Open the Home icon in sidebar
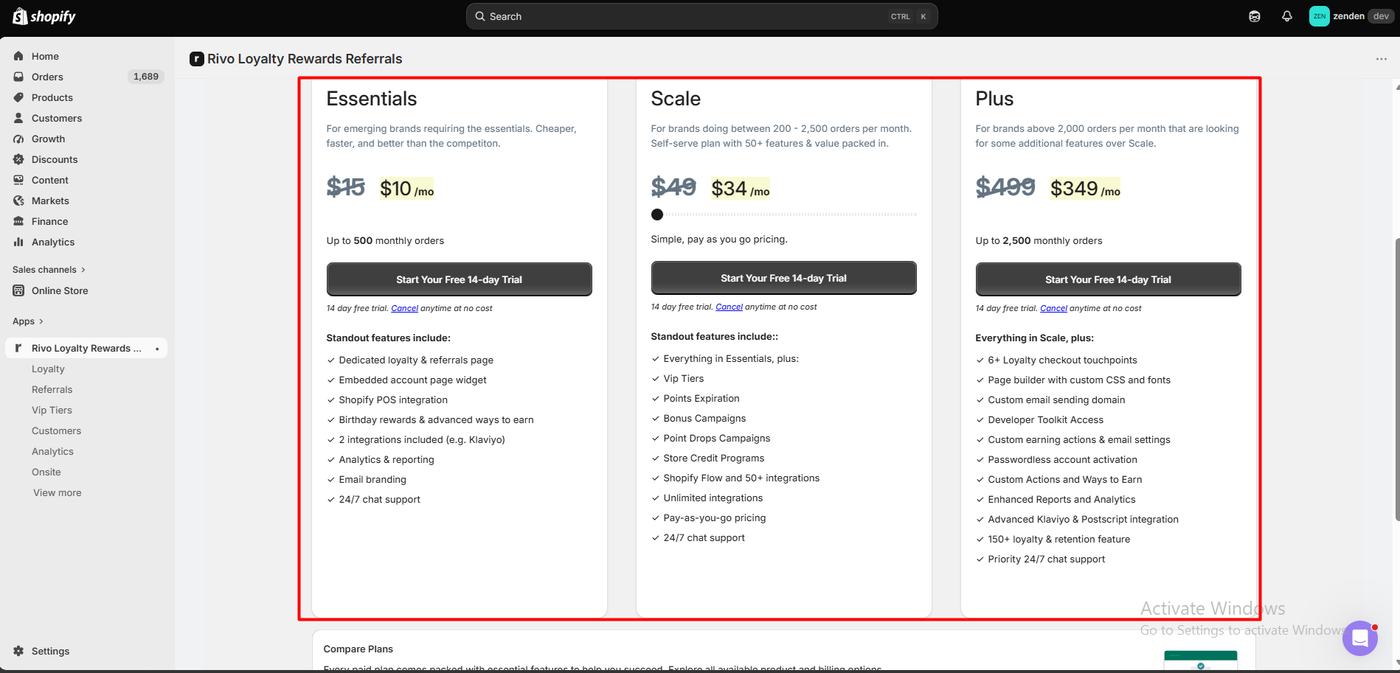Screen dimensions: 1400x673 pos(18,56)
